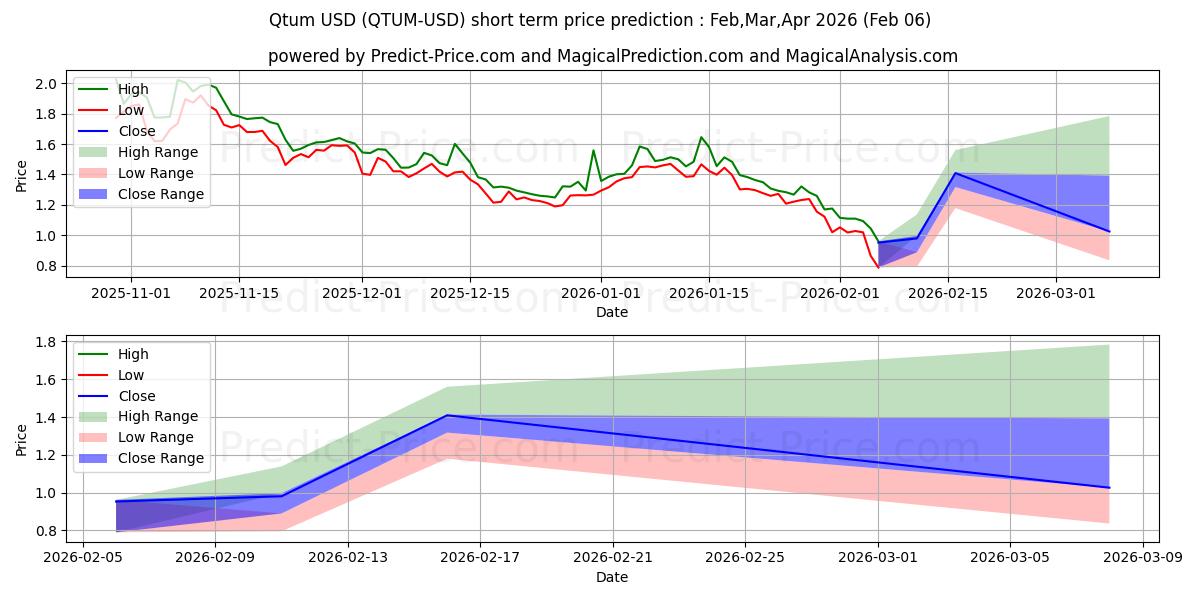Click the Date axis label of lower chart

pyautogui.click(x=612, y=578)
